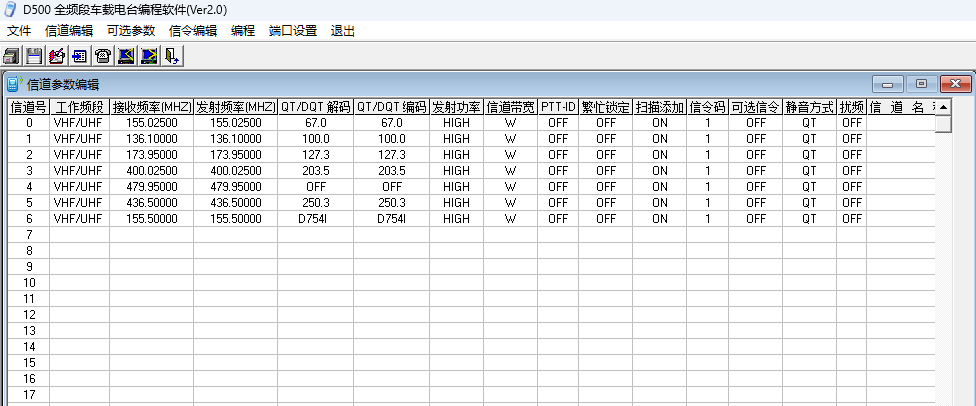Click the open file cabinet icon
This screenshot has height=406, width=976.
(12, 56)
